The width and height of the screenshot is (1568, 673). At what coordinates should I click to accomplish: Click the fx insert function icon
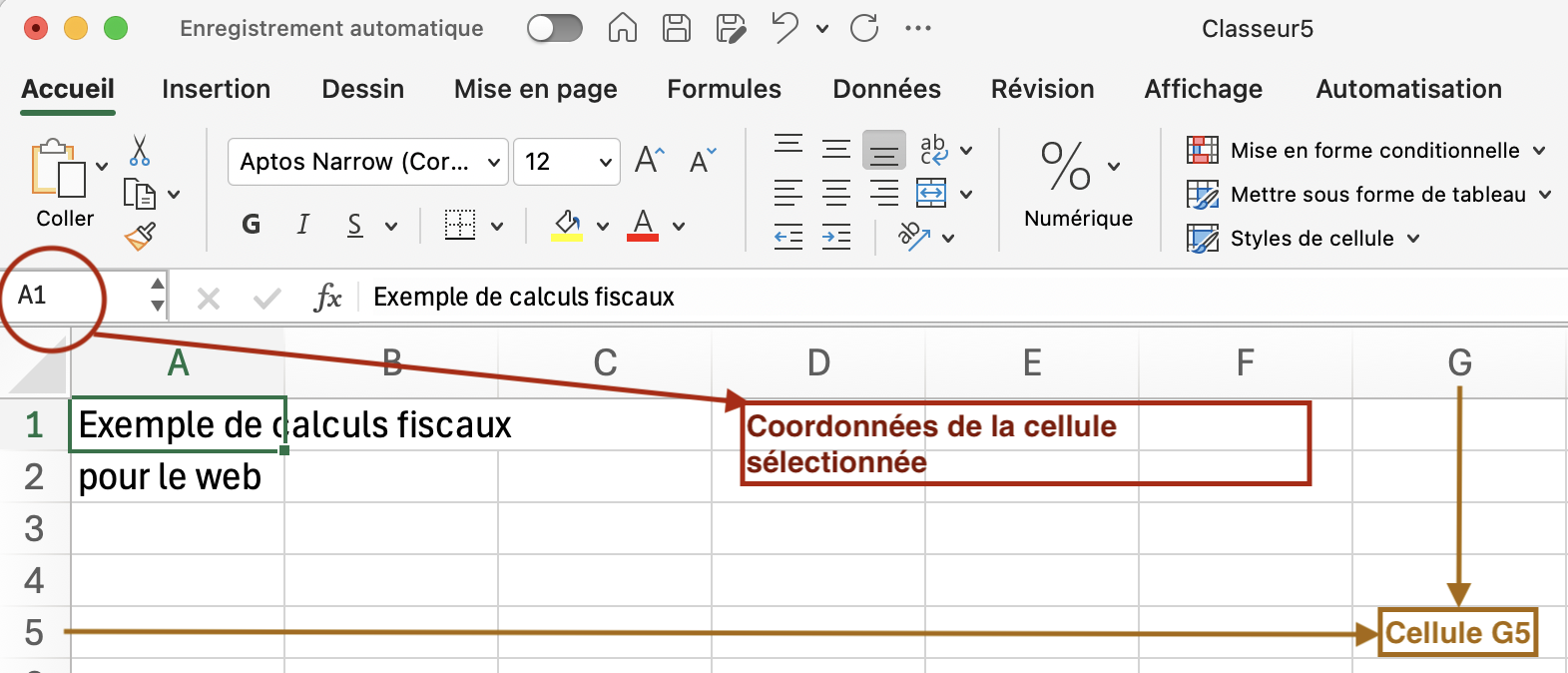[327, 297]
